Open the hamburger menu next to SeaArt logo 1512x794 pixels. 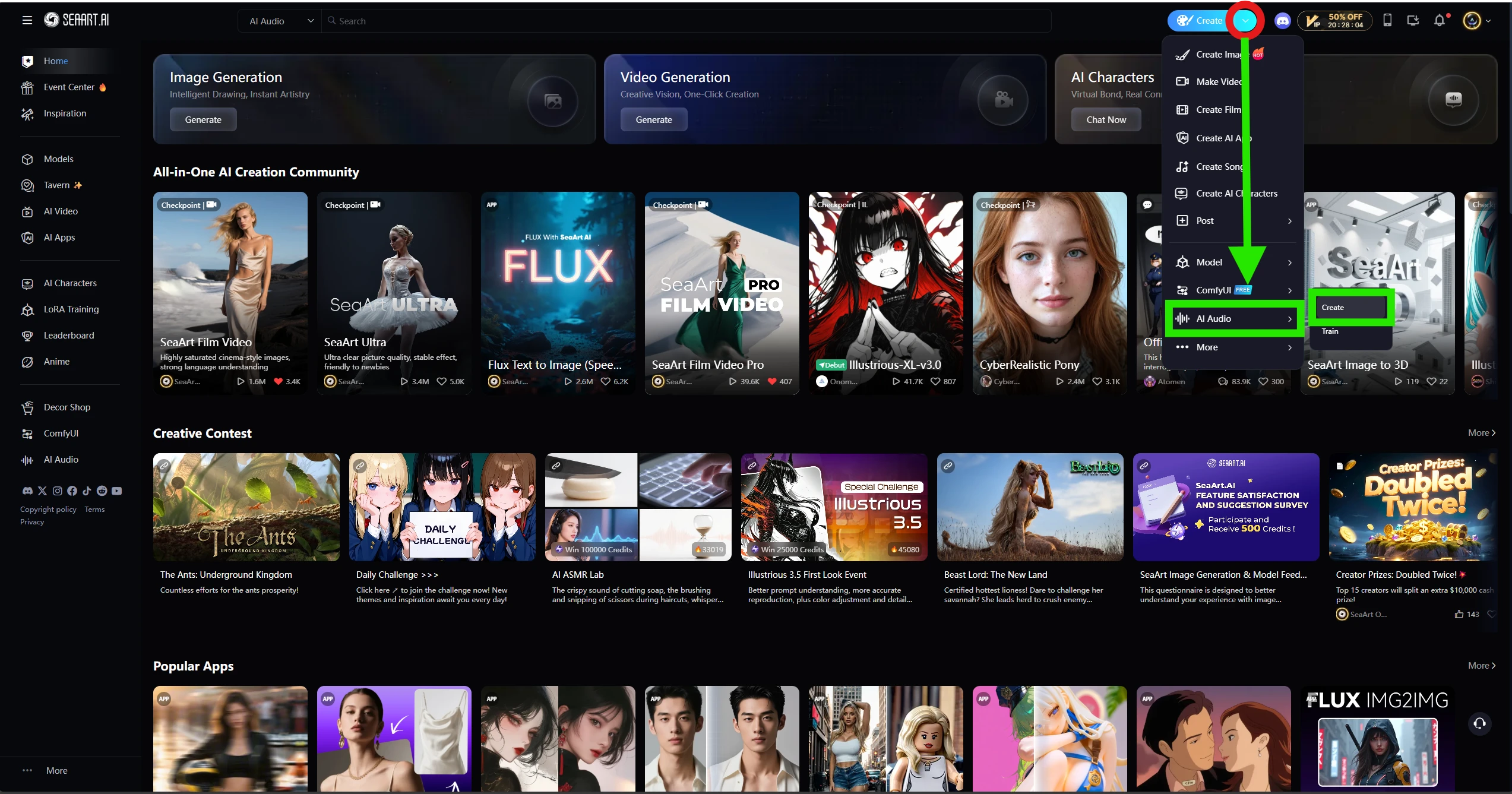[x=27, y=21]
